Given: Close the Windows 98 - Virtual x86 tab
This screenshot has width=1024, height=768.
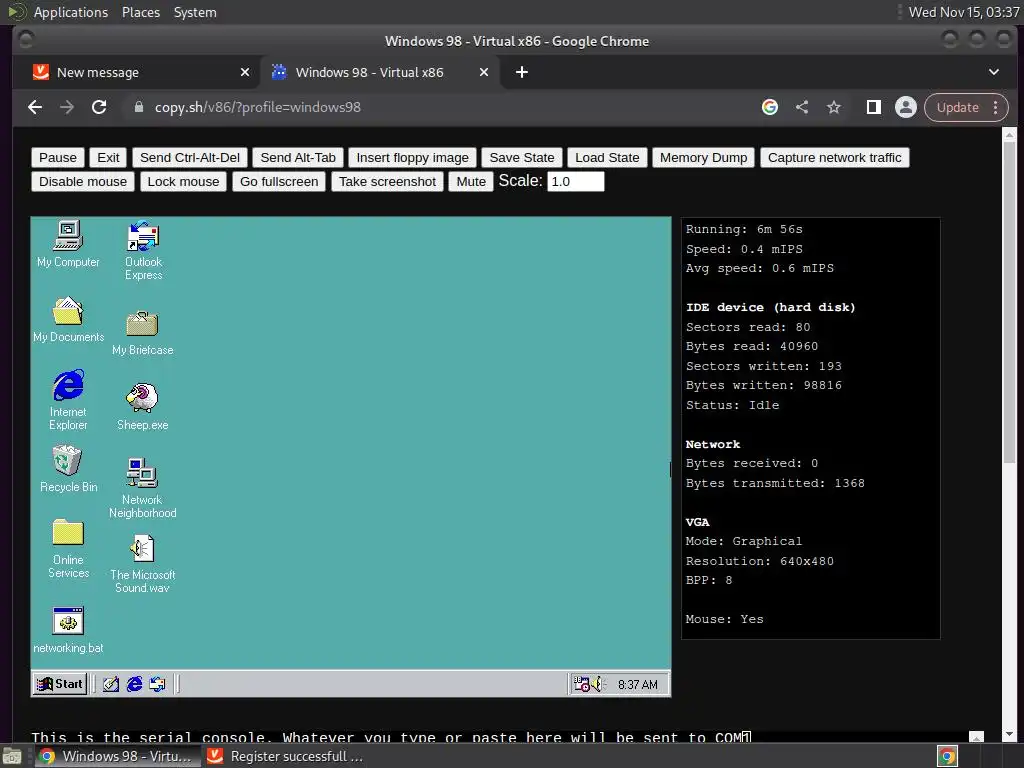Looking at the screenshot, I should click(484, 72).
